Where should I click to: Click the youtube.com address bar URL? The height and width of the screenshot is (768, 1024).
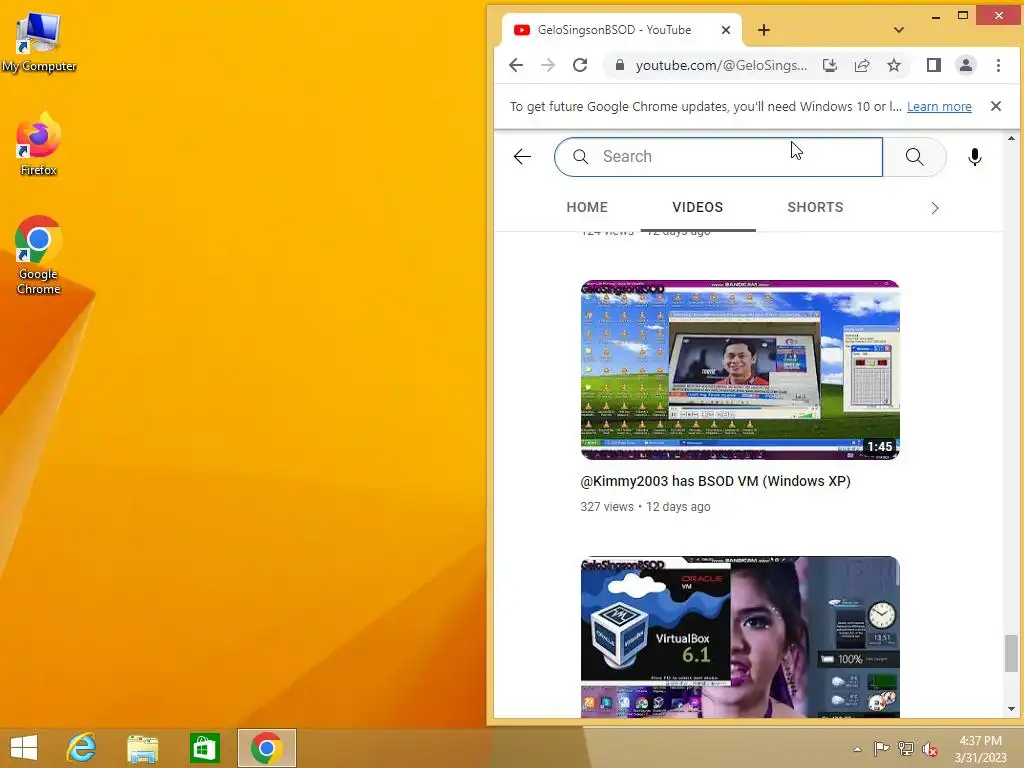[721, 65]
